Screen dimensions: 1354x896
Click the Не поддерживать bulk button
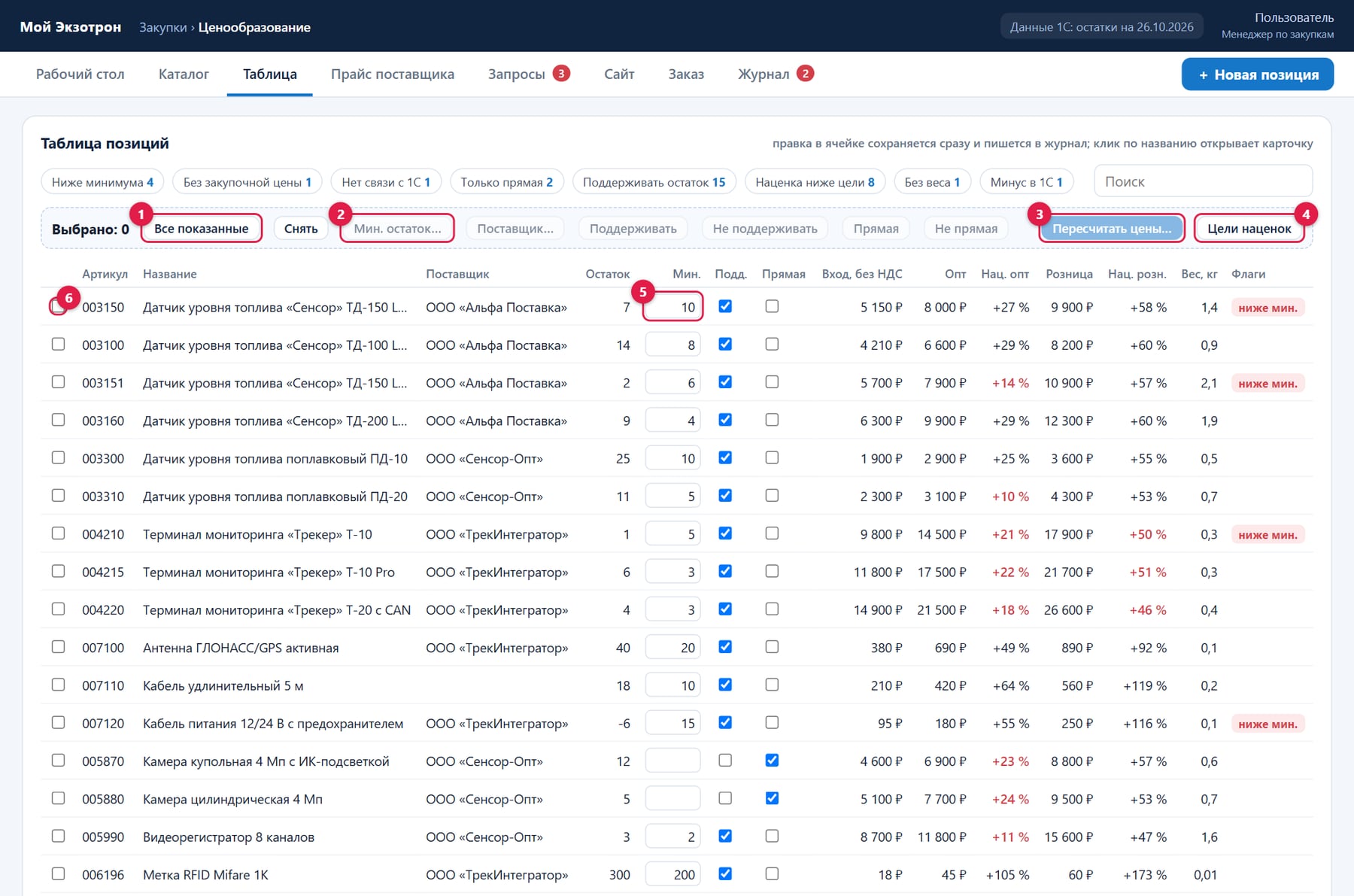pos(765,229)
